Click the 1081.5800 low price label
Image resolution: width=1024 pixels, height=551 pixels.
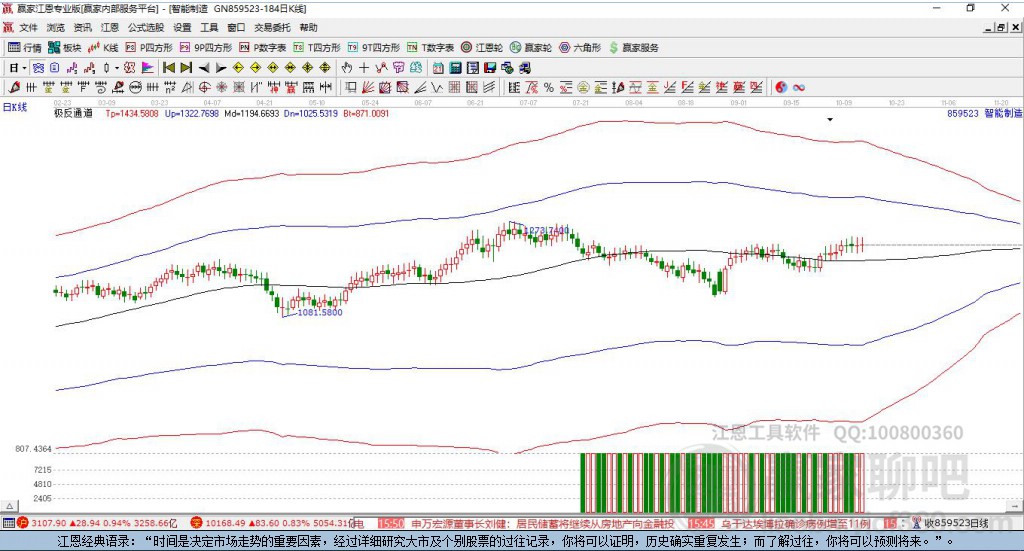click(x=319, y=312)
